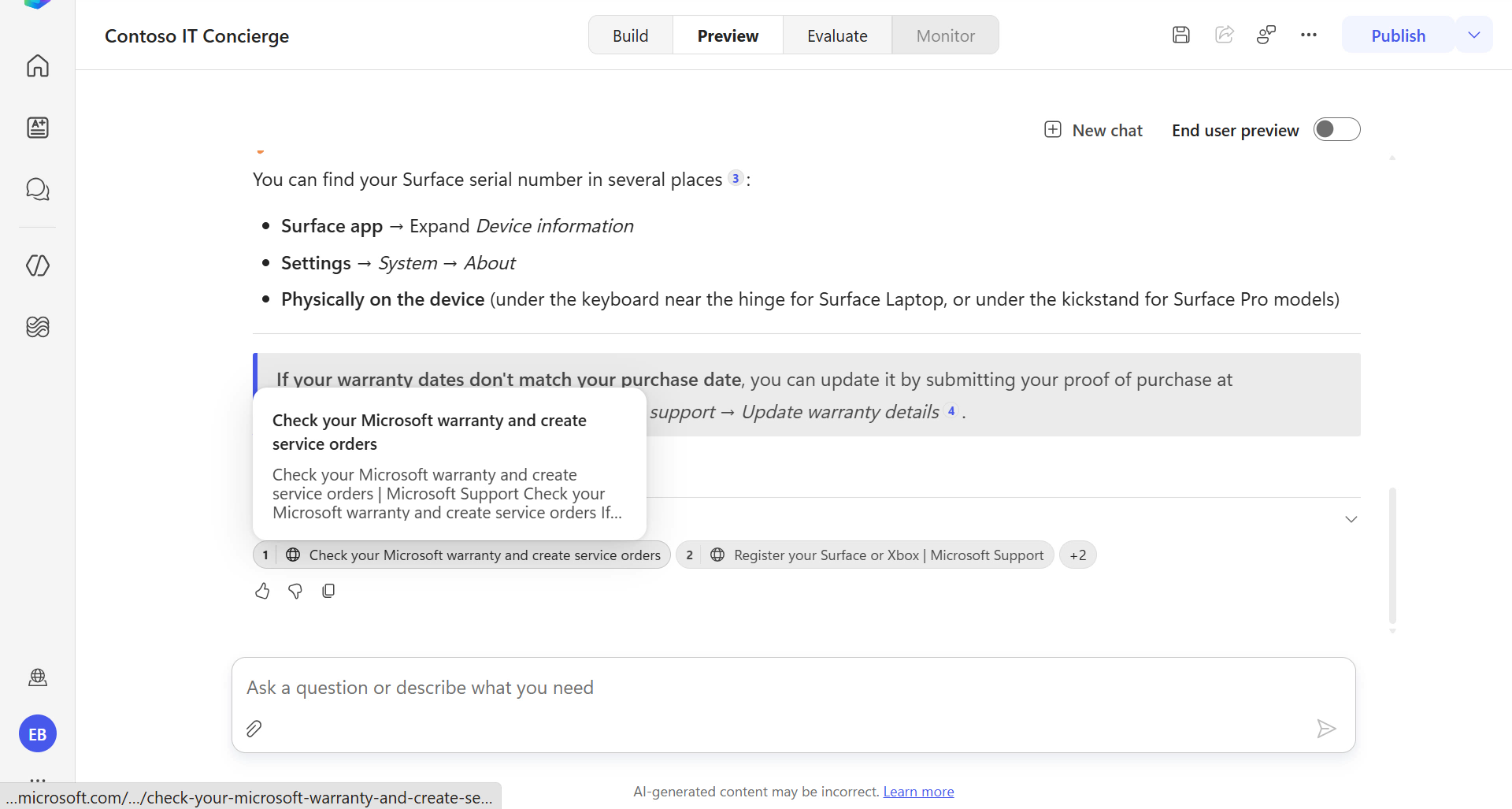Click the Publish button
The width and height of the screenshot is (1512, 809).
pos(1399,35)
